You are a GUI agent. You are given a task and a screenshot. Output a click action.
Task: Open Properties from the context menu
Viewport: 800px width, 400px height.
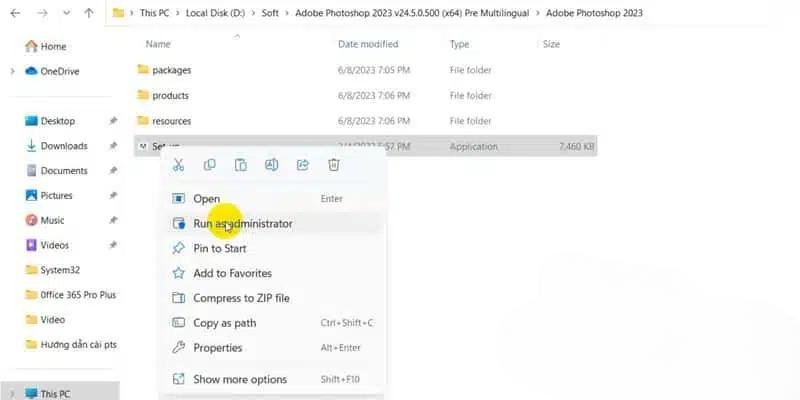[x=217, y=347]
